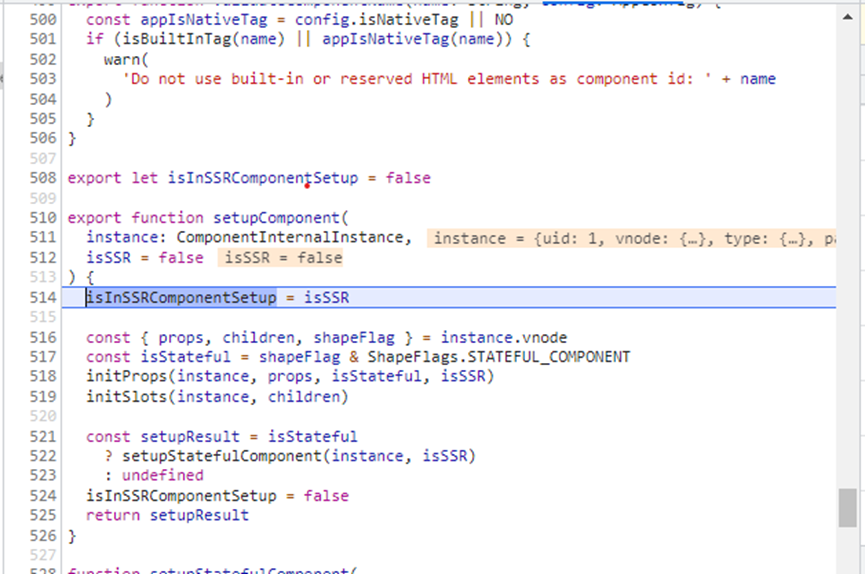This screenshot has height=574, width=865.
Task: Click 'return setupResult' on line 525
Action: (167, 515)
